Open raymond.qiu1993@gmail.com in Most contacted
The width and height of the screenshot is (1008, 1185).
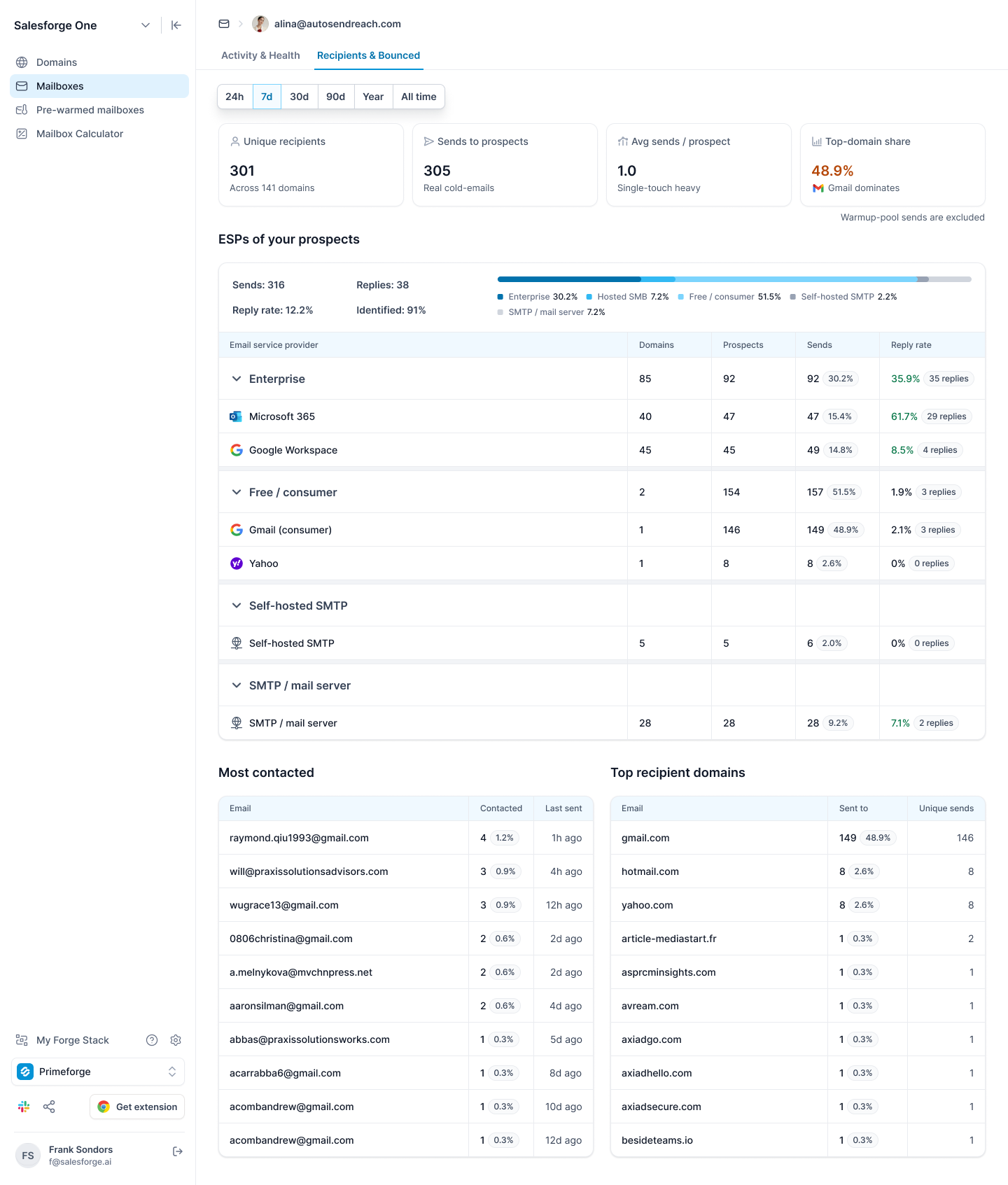coord(299,838)
